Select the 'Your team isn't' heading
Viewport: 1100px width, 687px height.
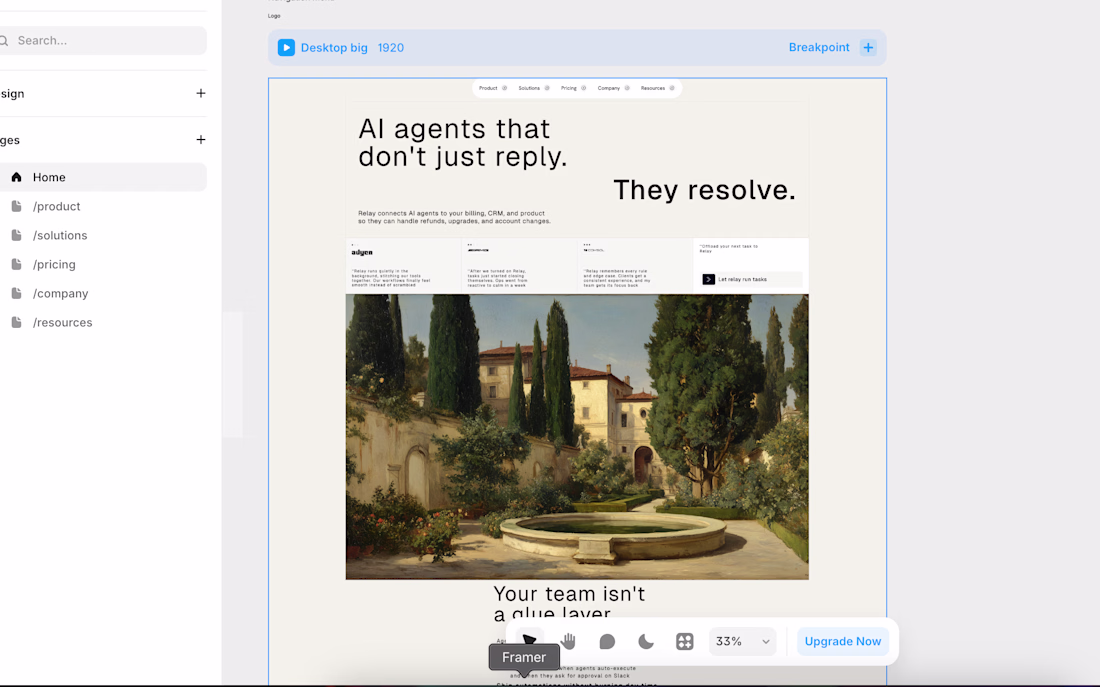coord(569,594)
